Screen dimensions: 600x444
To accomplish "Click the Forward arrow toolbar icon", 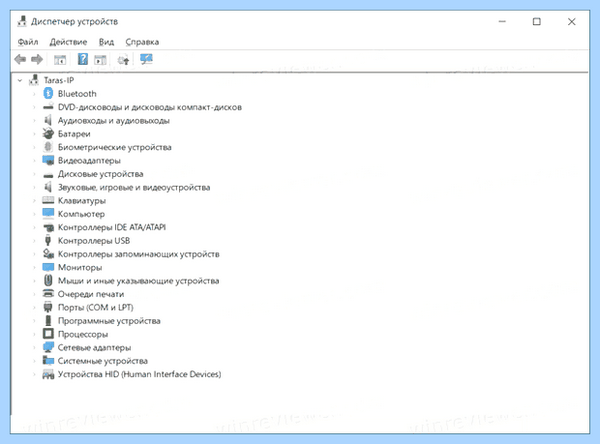I will coord(37,59).
